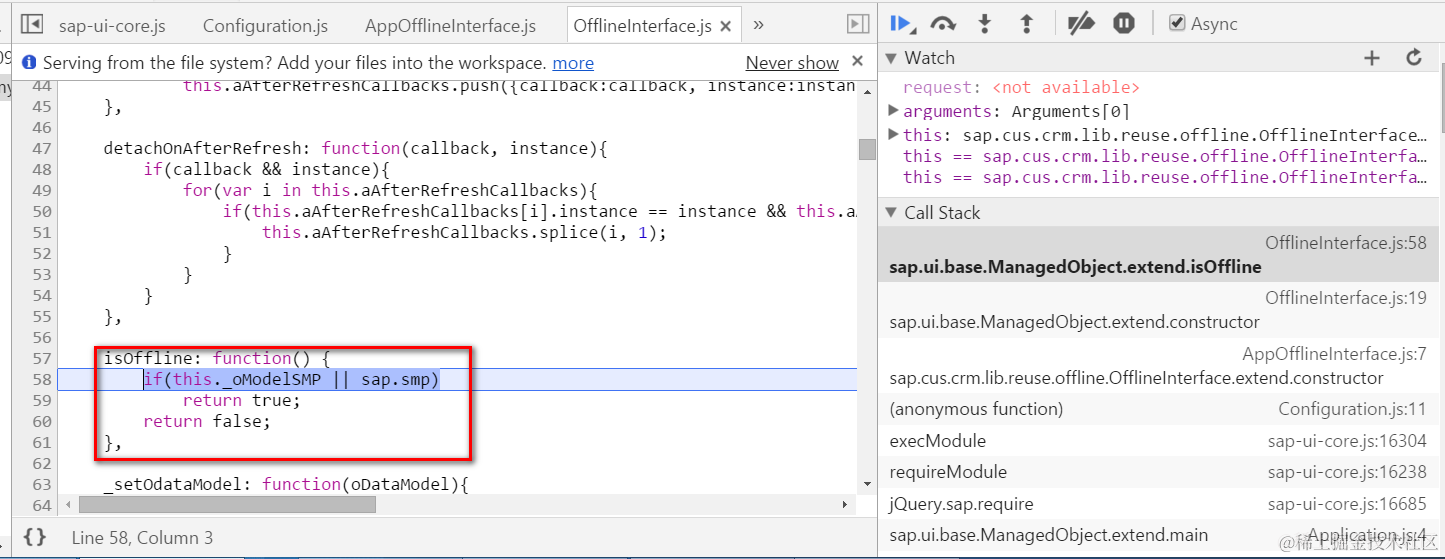Click the 'request: <not available>' watch entry
The width and height of the screenshot is (1445, 559).
[x=1021, y=87]
